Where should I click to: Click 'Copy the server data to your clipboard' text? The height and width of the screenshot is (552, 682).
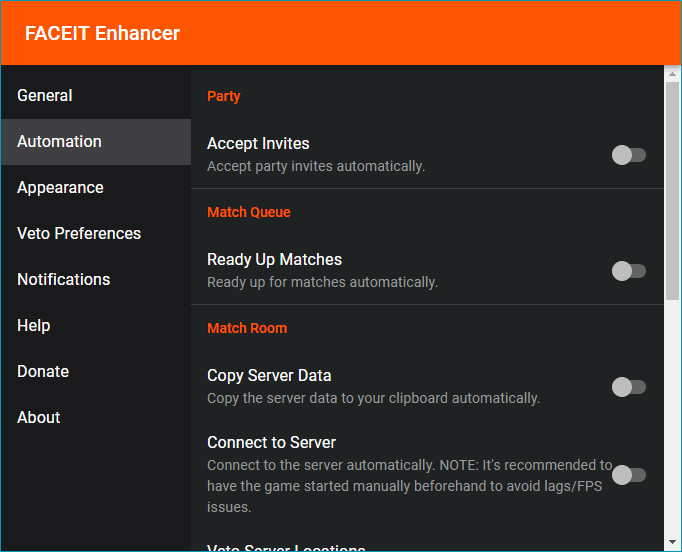374,398
